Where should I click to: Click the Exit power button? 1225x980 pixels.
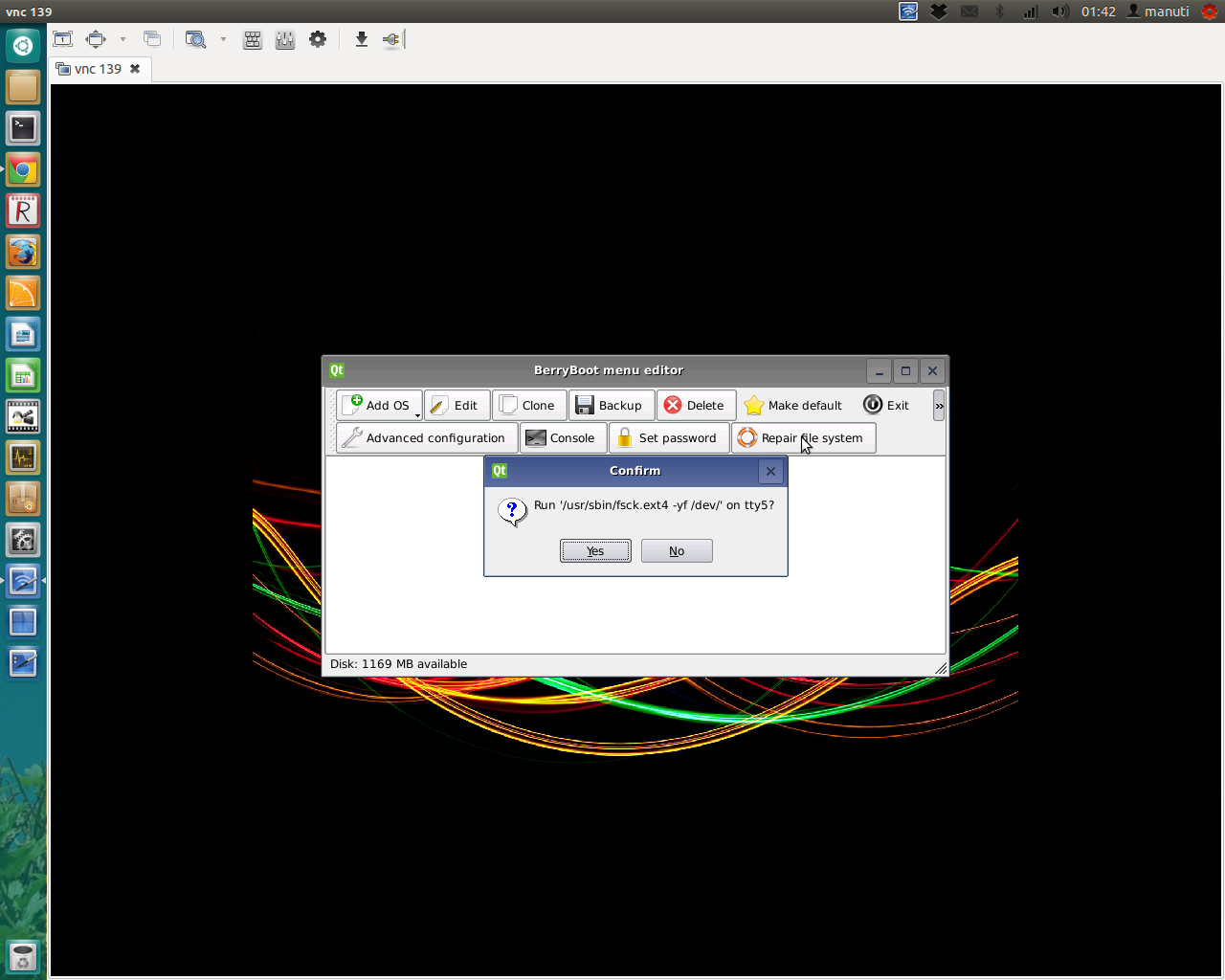(x=886, y=406)
